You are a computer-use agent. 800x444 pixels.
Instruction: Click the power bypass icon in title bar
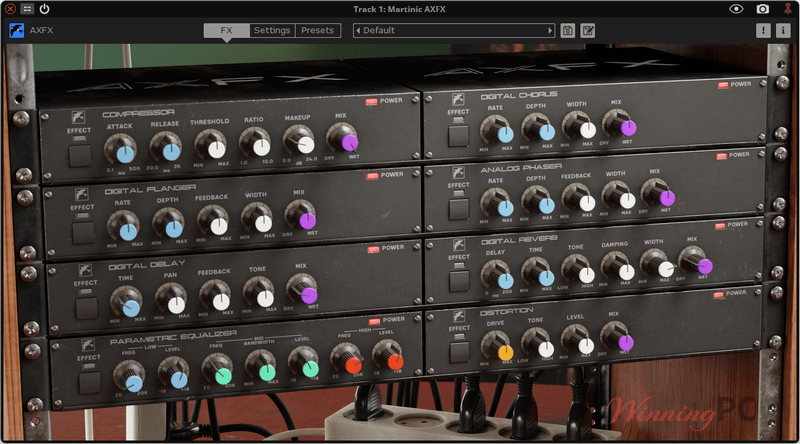point(44,9)
